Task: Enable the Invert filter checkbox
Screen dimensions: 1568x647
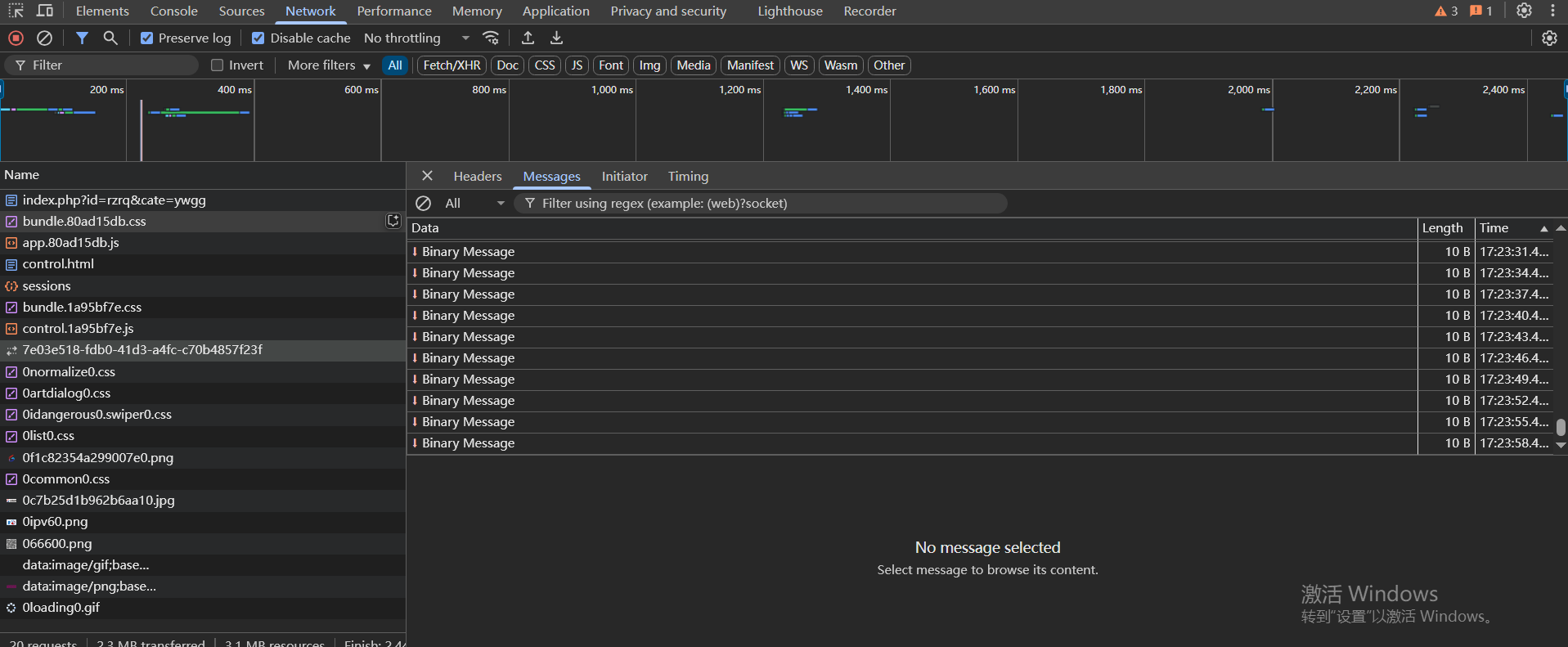Action: tap(218, 65)
